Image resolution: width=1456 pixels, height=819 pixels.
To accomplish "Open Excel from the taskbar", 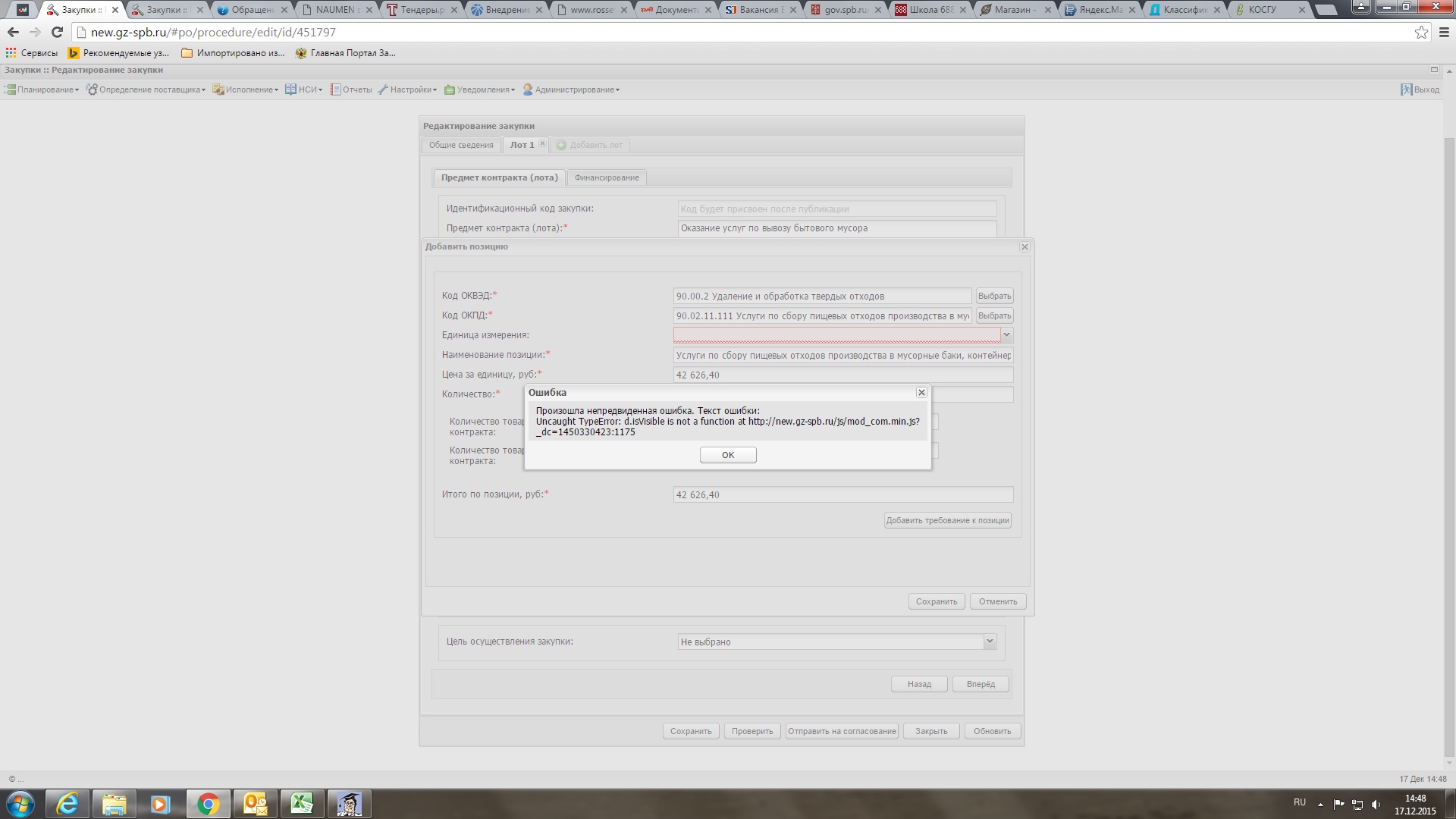I will click(302, 804).
